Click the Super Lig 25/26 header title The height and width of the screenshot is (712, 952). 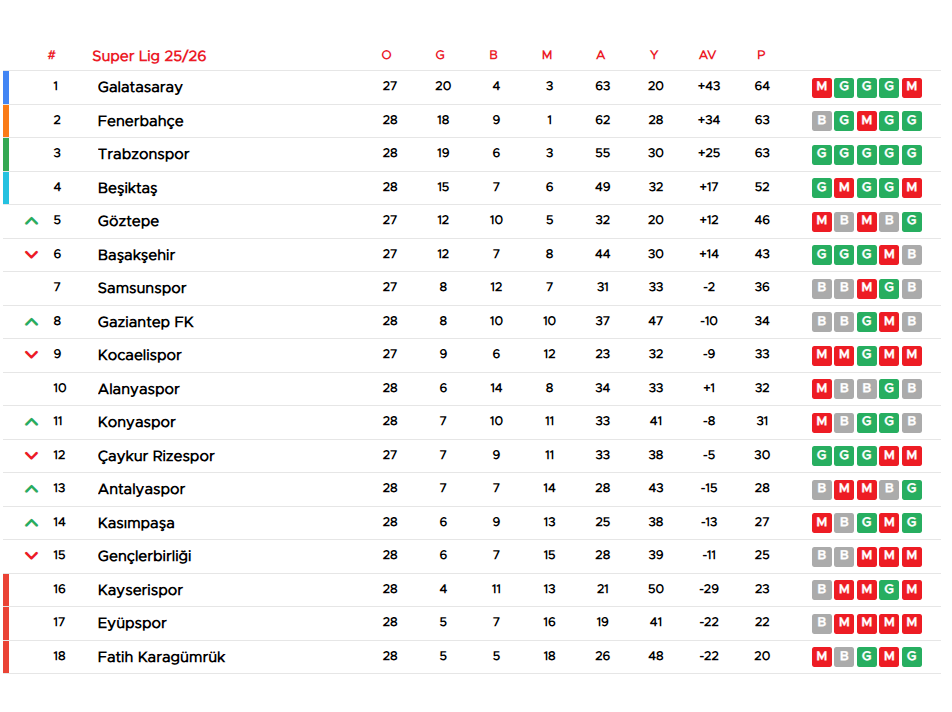pos(149,56)
